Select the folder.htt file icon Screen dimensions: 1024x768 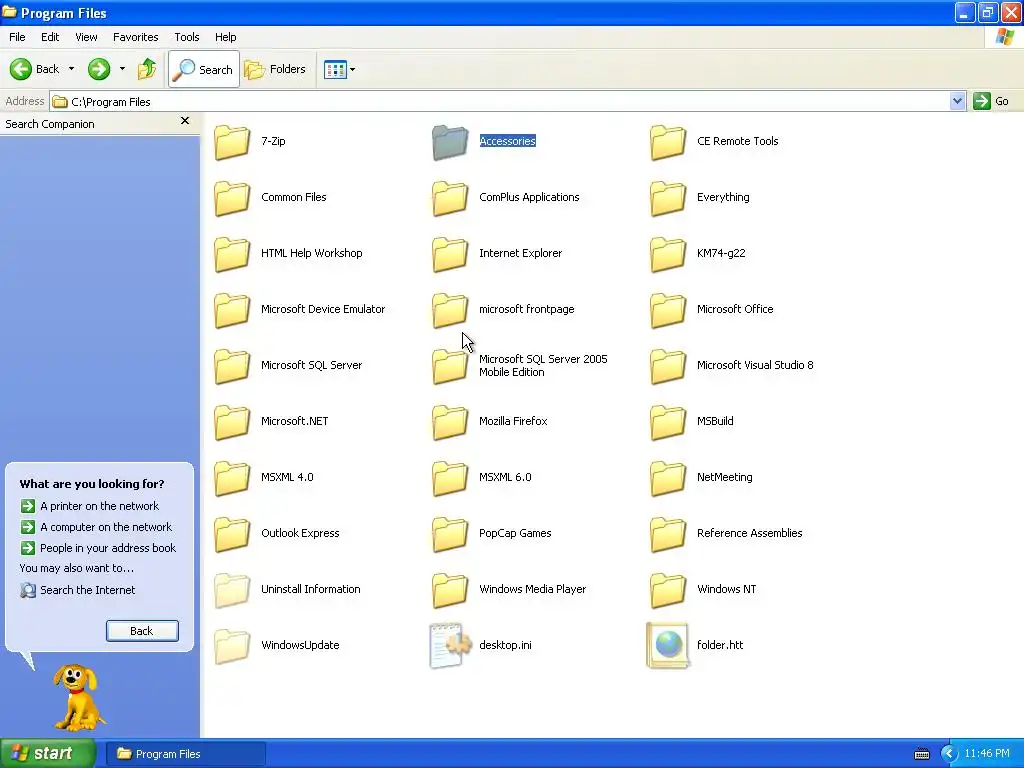pyautogui.click(x=667, y=645)
